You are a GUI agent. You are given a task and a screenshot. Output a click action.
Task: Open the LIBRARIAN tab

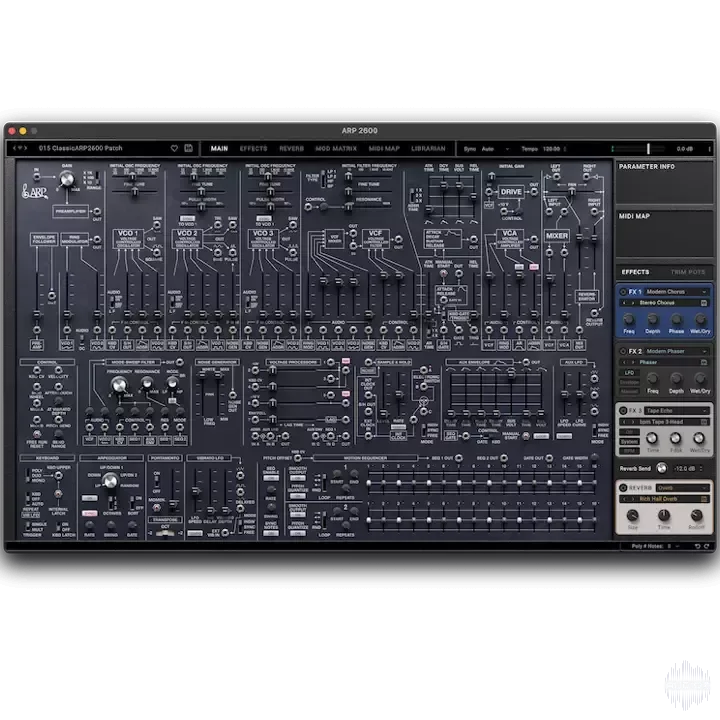click(428, 149)
